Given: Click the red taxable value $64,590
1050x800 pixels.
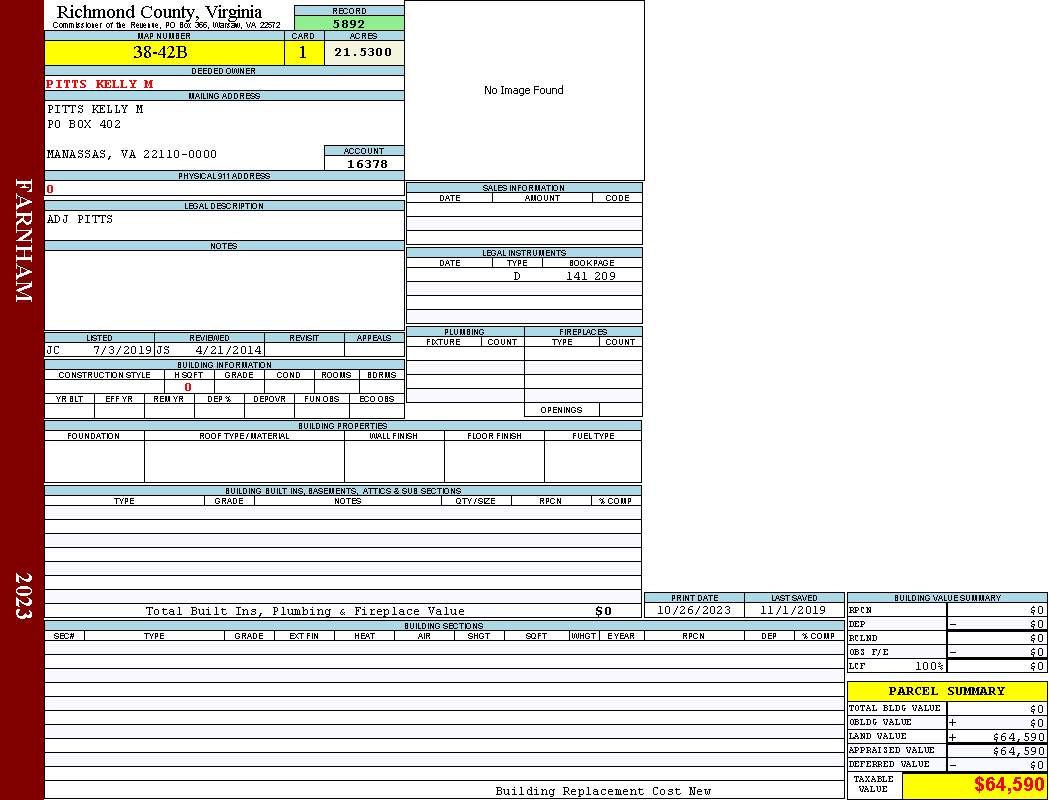Looking at the screenshot, I should [1008, 785].
